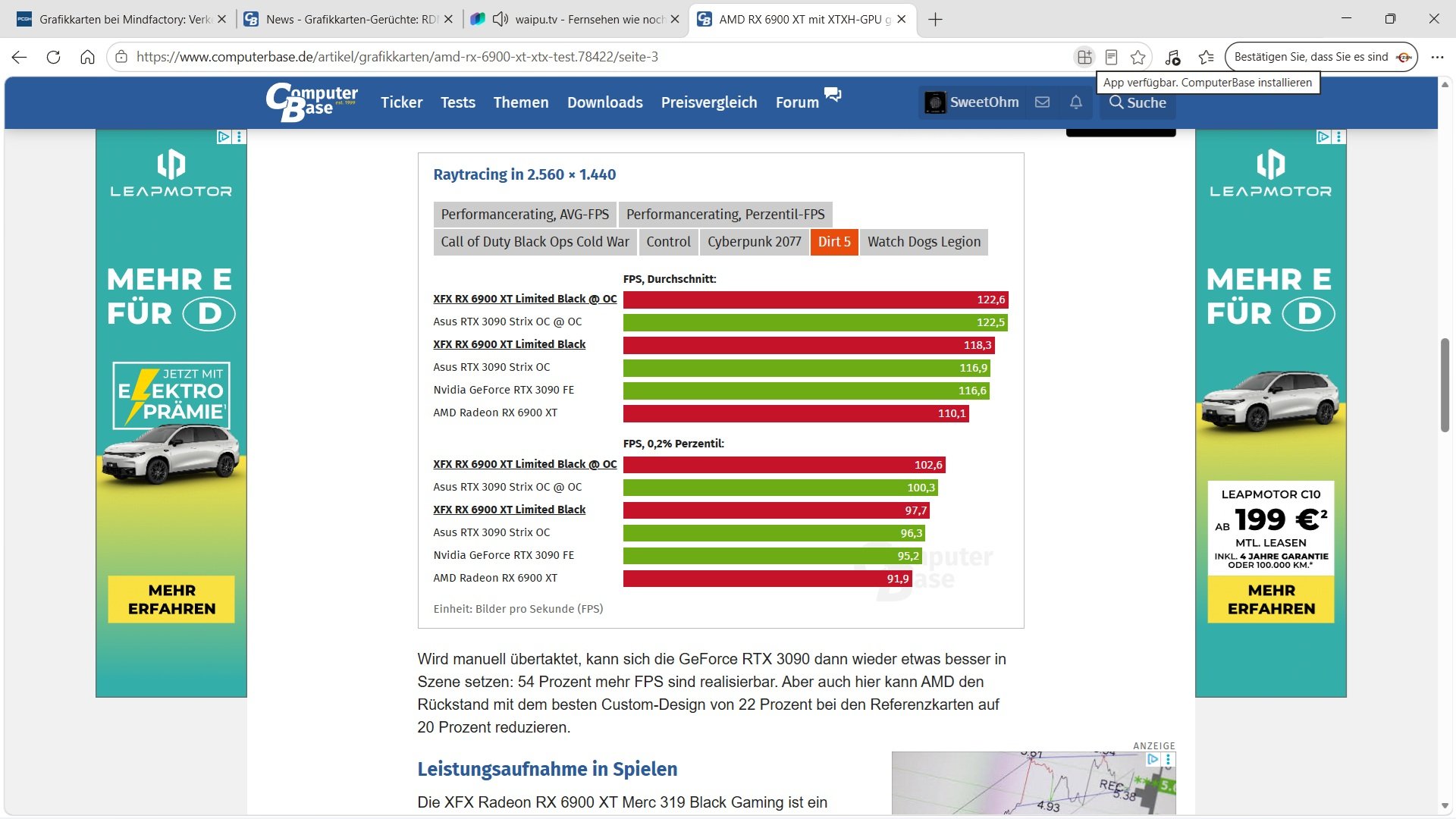Go back to the previous page
Image resolution: width=1456 pixels, height=819 pixels.
coord(20,57)
